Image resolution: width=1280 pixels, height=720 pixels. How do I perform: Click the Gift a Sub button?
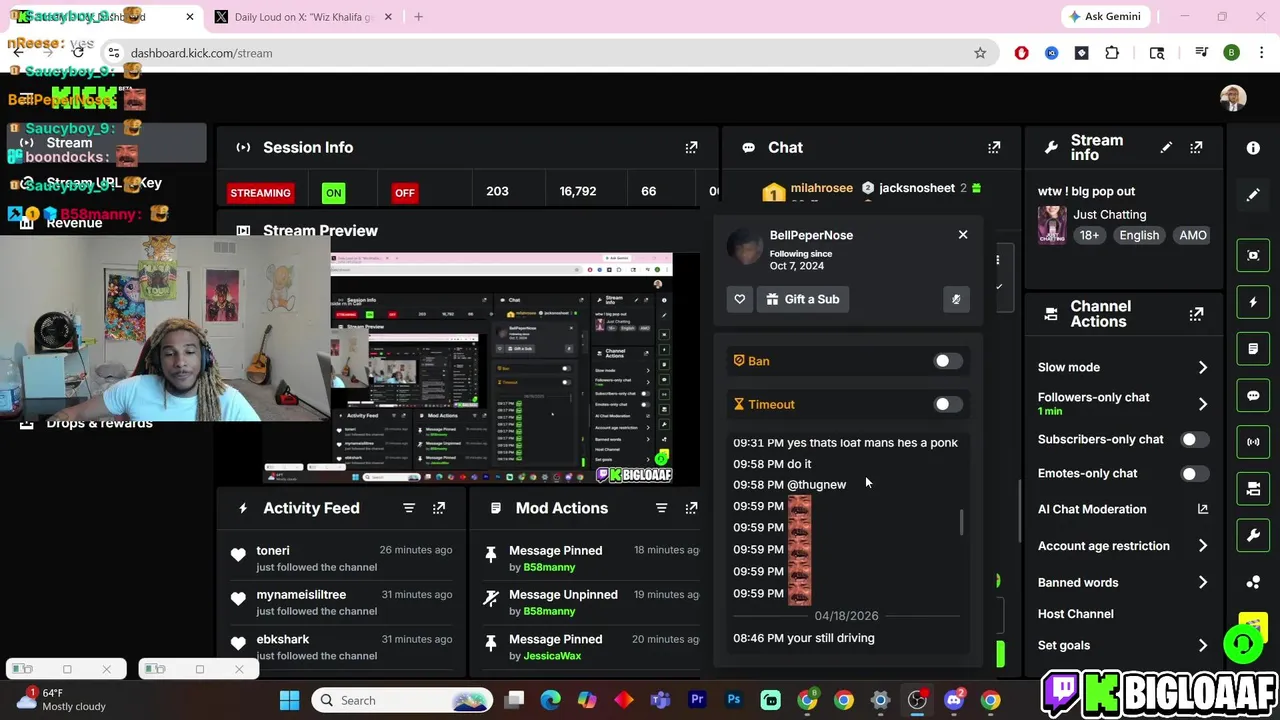pyautogui.click(x=803, y=299)
